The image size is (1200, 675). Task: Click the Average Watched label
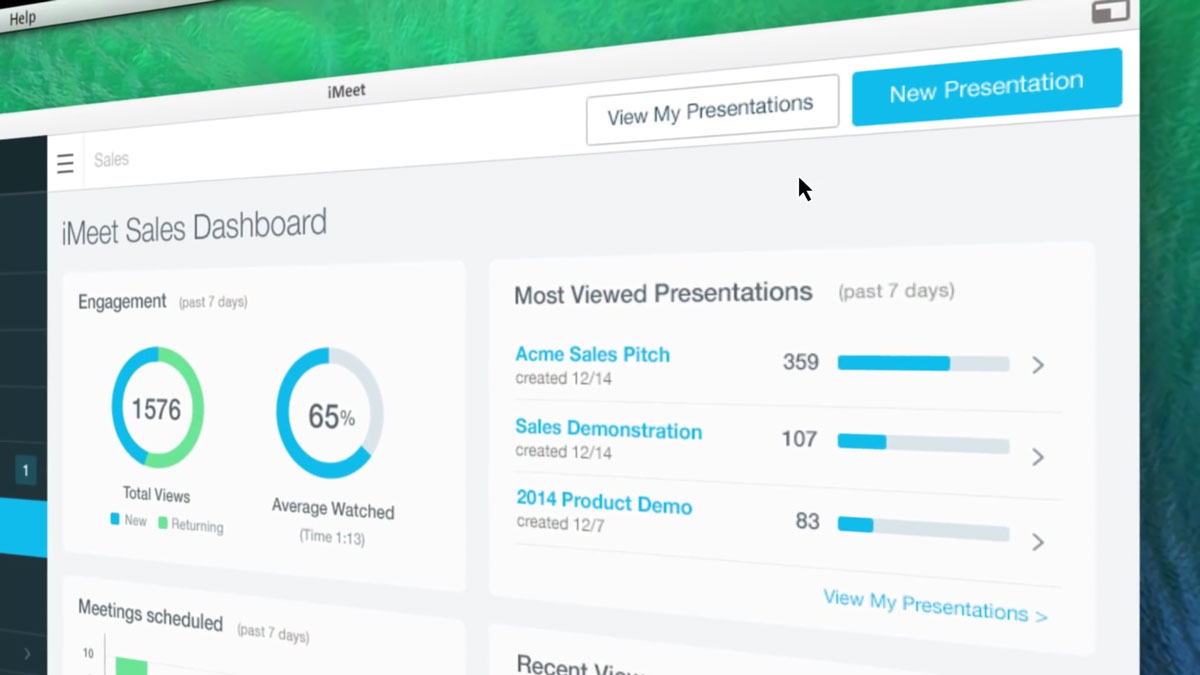point(333,509)
